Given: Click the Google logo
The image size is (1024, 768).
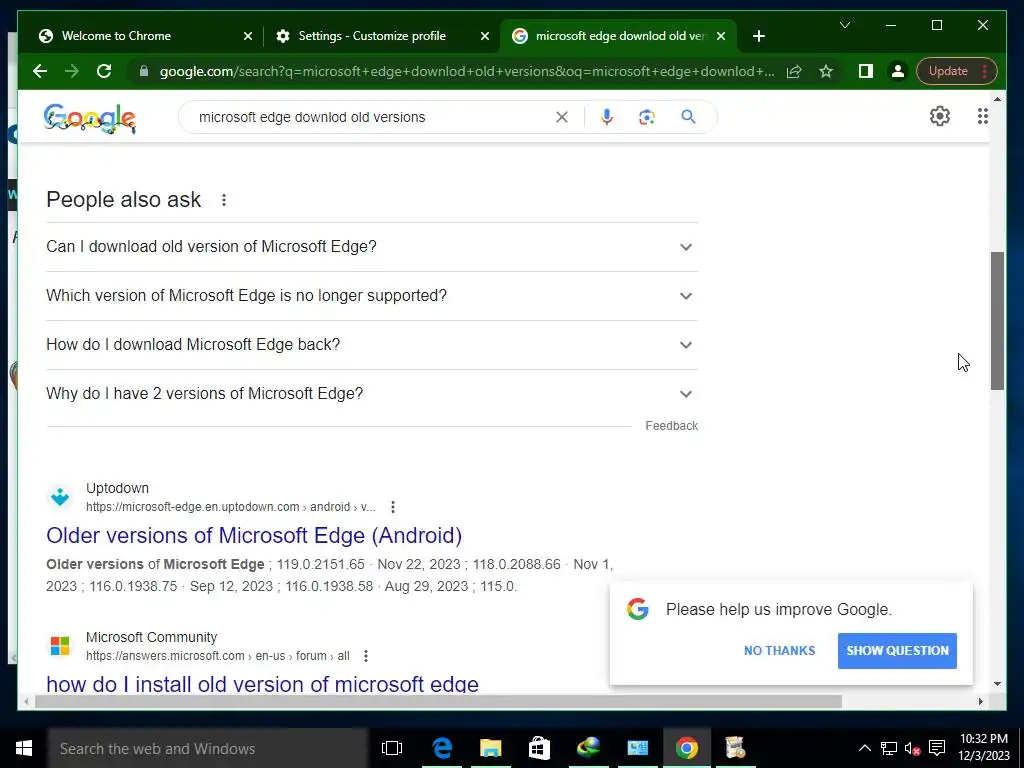Looking at the screenshot, I should point(90,118).
